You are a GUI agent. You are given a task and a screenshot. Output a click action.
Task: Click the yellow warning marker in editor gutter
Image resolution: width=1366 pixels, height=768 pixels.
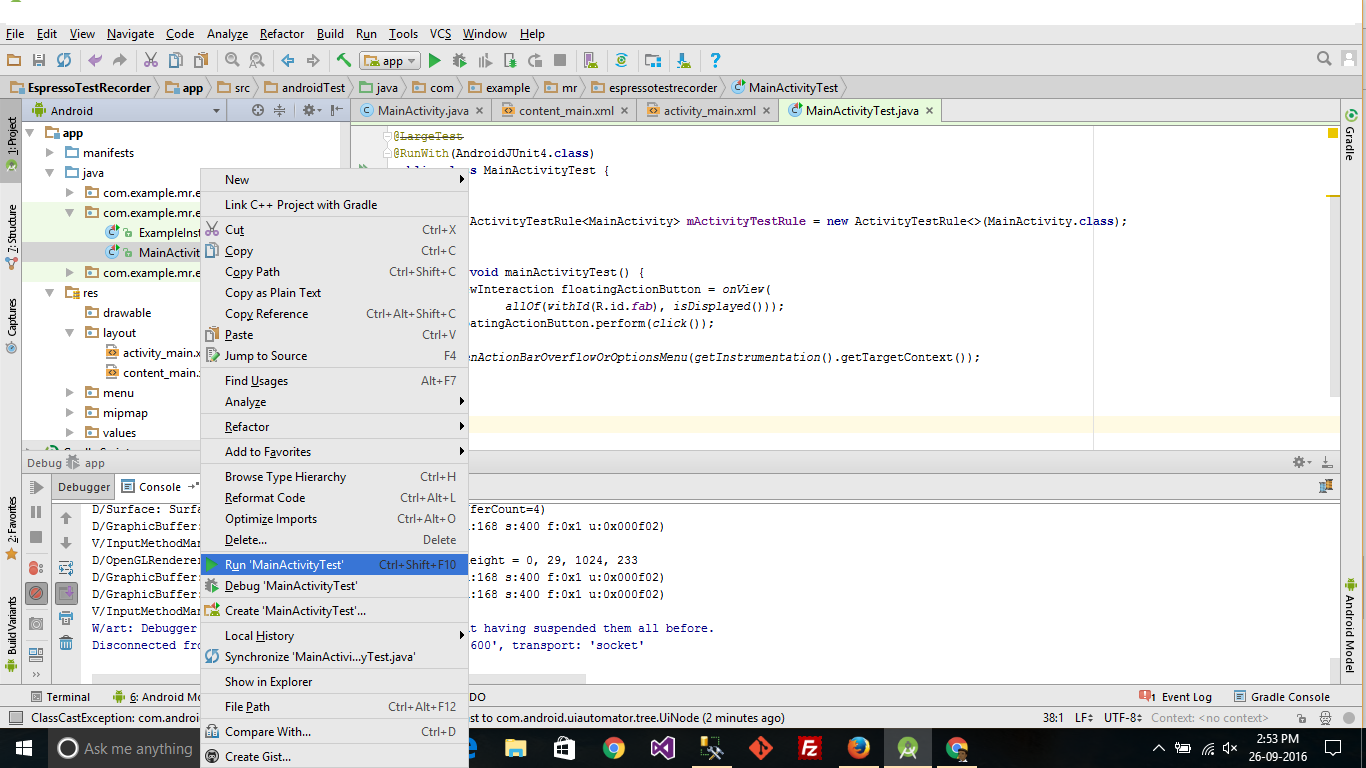coord(1332,133)
